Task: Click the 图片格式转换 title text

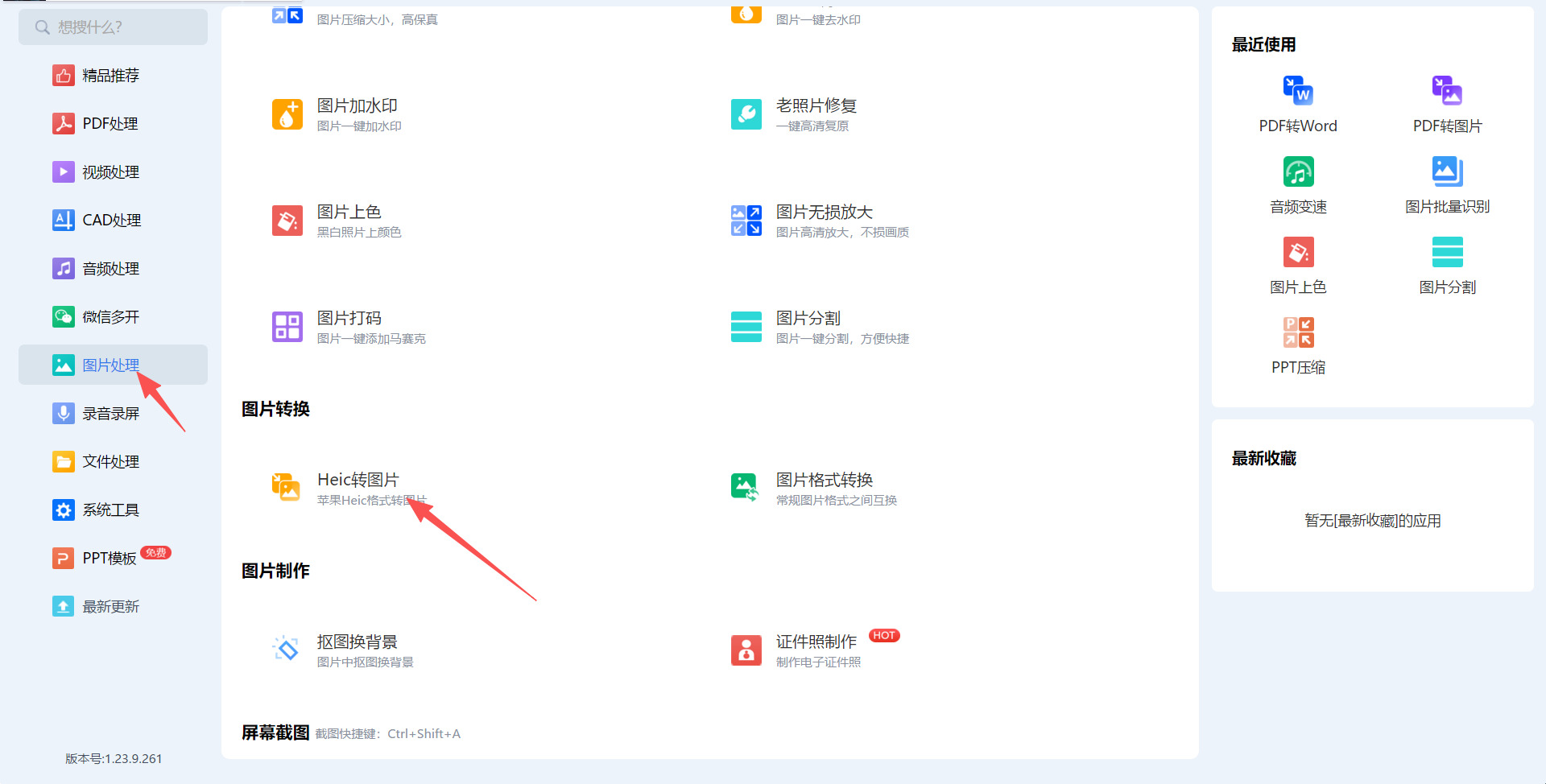Action: click(825, 480)
